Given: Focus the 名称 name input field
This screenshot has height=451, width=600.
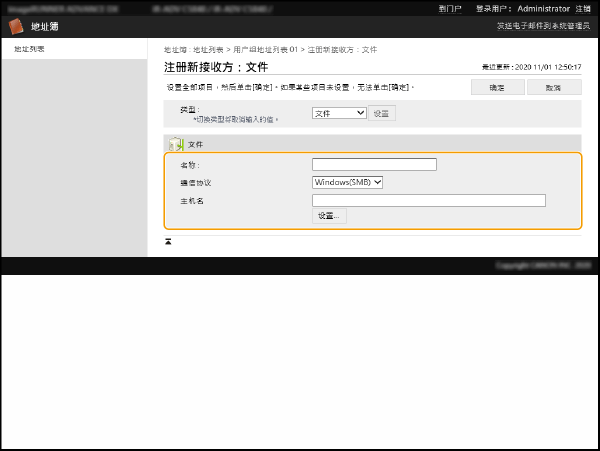Looking at the screenshot, I should pyautogui.click(x=374, y=164).
